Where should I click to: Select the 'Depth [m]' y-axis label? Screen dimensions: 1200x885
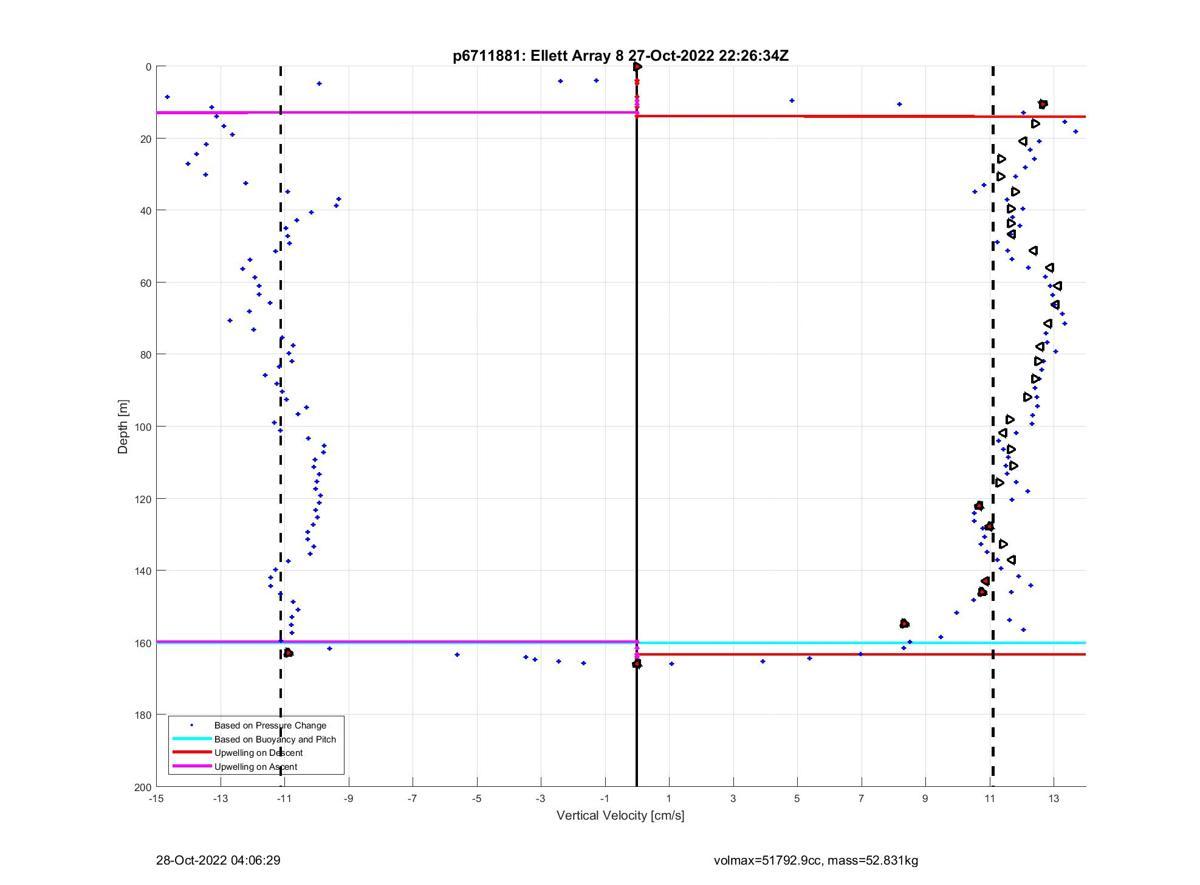[x=124, y=427]
